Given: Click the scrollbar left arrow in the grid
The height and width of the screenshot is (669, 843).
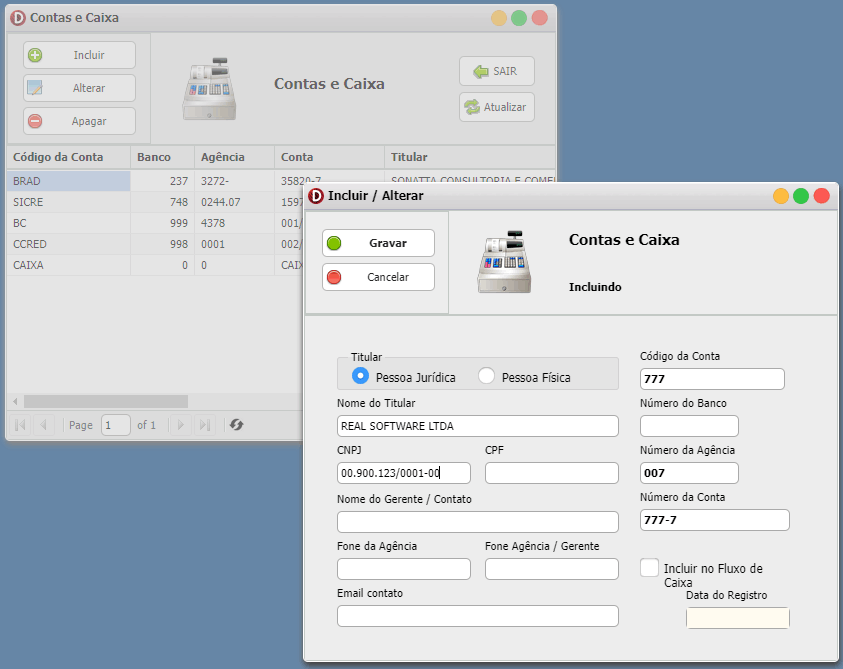Looking at the screenshot, I should click(15, 401).
